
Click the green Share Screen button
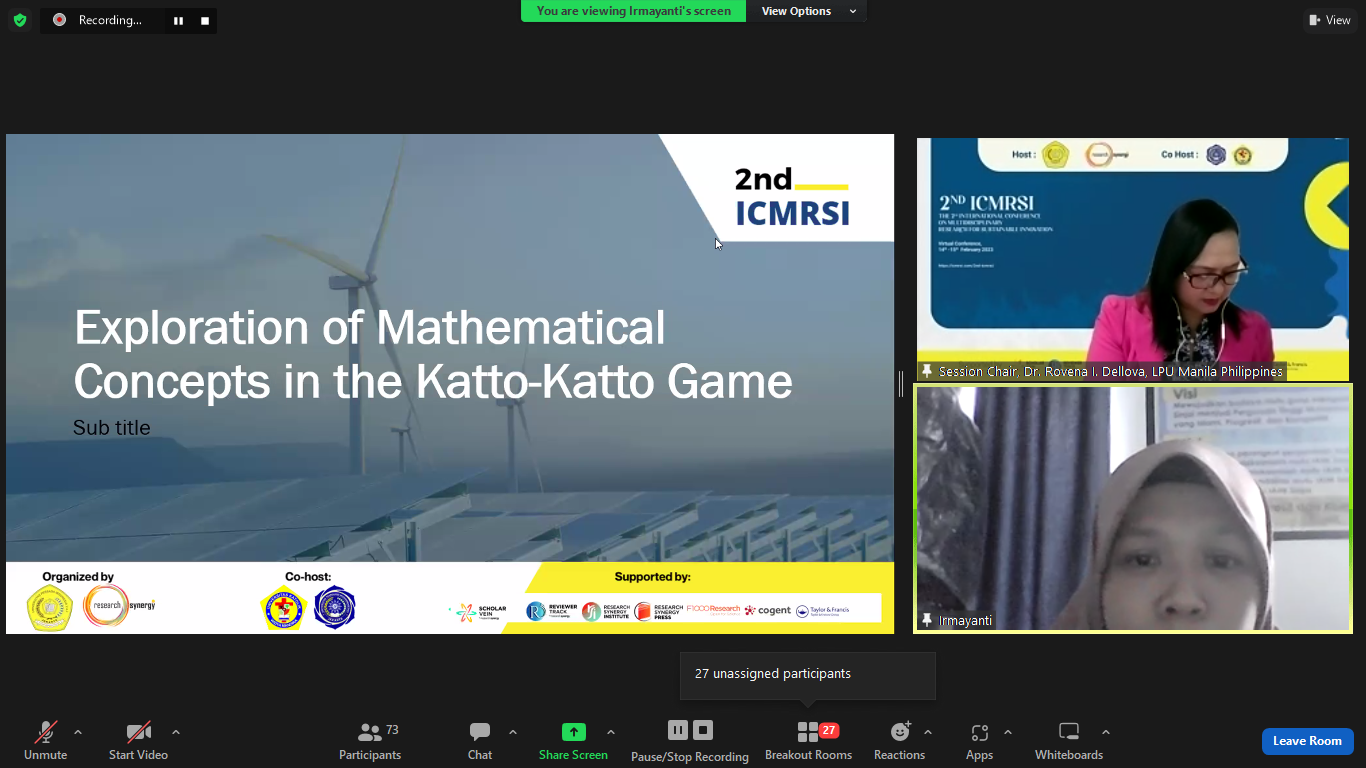tap(573, 740)
